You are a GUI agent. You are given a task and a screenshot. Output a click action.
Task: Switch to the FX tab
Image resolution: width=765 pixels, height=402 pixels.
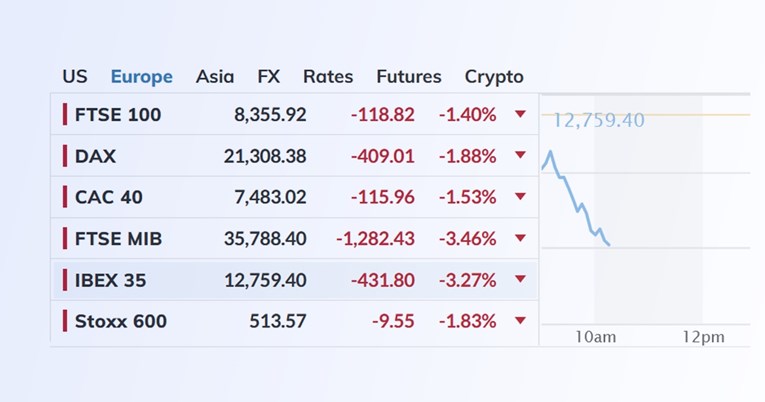(268, 77)
